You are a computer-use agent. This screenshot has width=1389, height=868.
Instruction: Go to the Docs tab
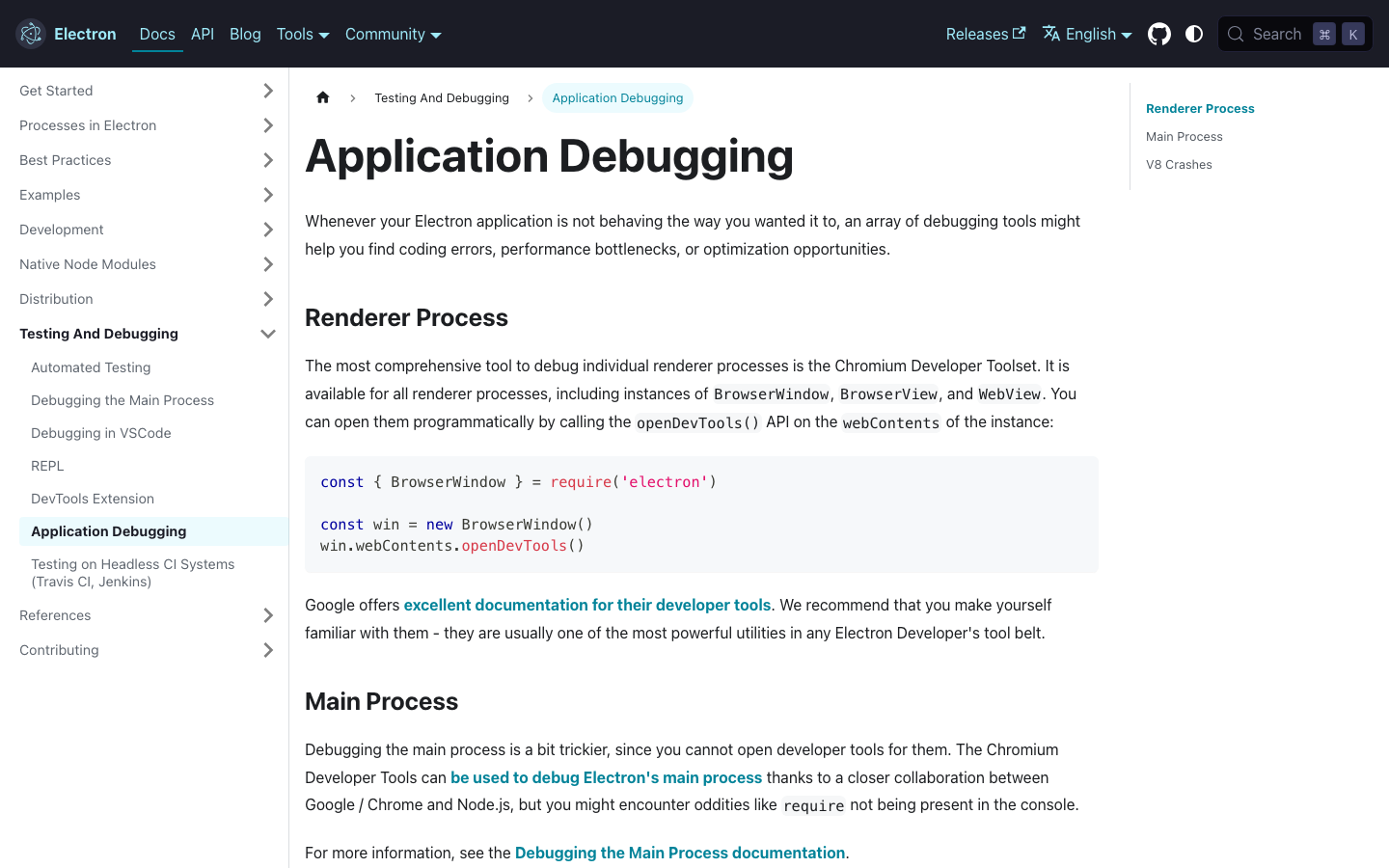[157, 34]
